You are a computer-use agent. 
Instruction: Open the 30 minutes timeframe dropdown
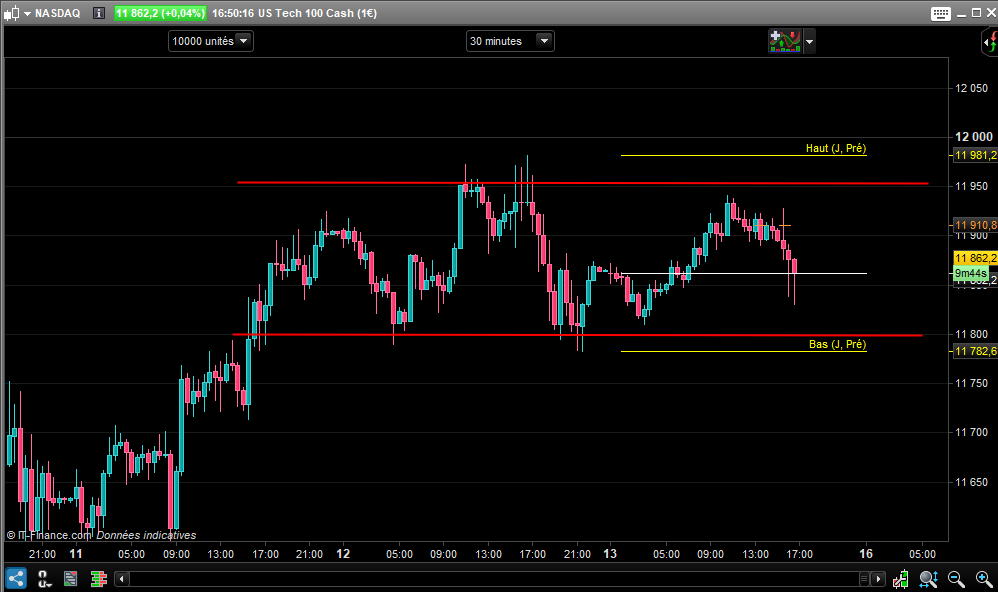510,41
